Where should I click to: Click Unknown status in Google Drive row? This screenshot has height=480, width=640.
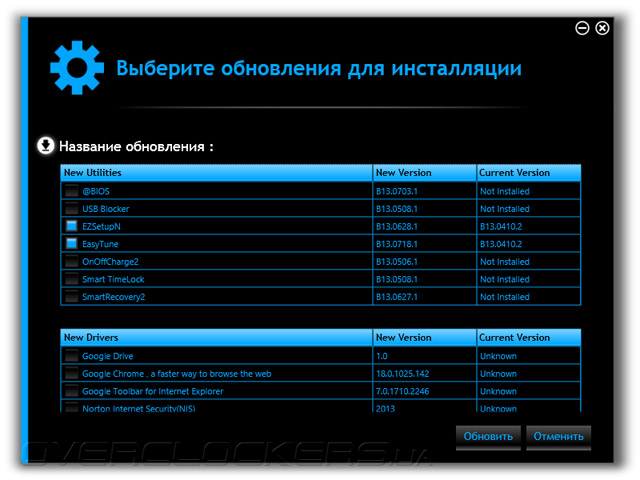pyautogui.click(x=498, y=356)
